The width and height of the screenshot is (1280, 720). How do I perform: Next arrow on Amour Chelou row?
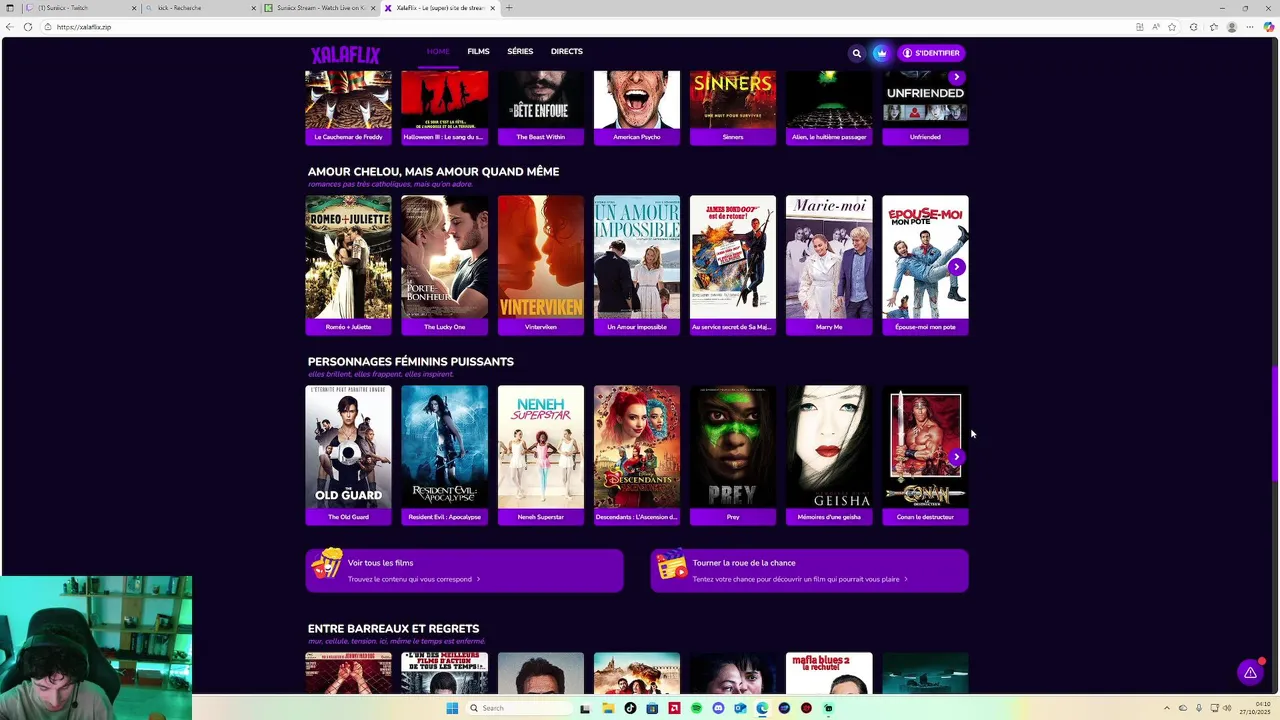pos(956,267)
